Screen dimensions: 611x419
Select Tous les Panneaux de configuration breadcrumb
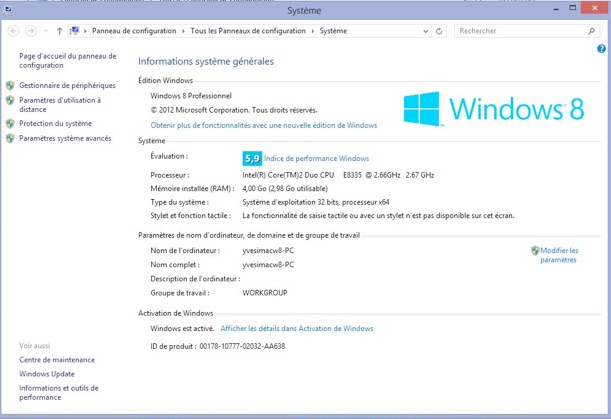tap(248, 31)
